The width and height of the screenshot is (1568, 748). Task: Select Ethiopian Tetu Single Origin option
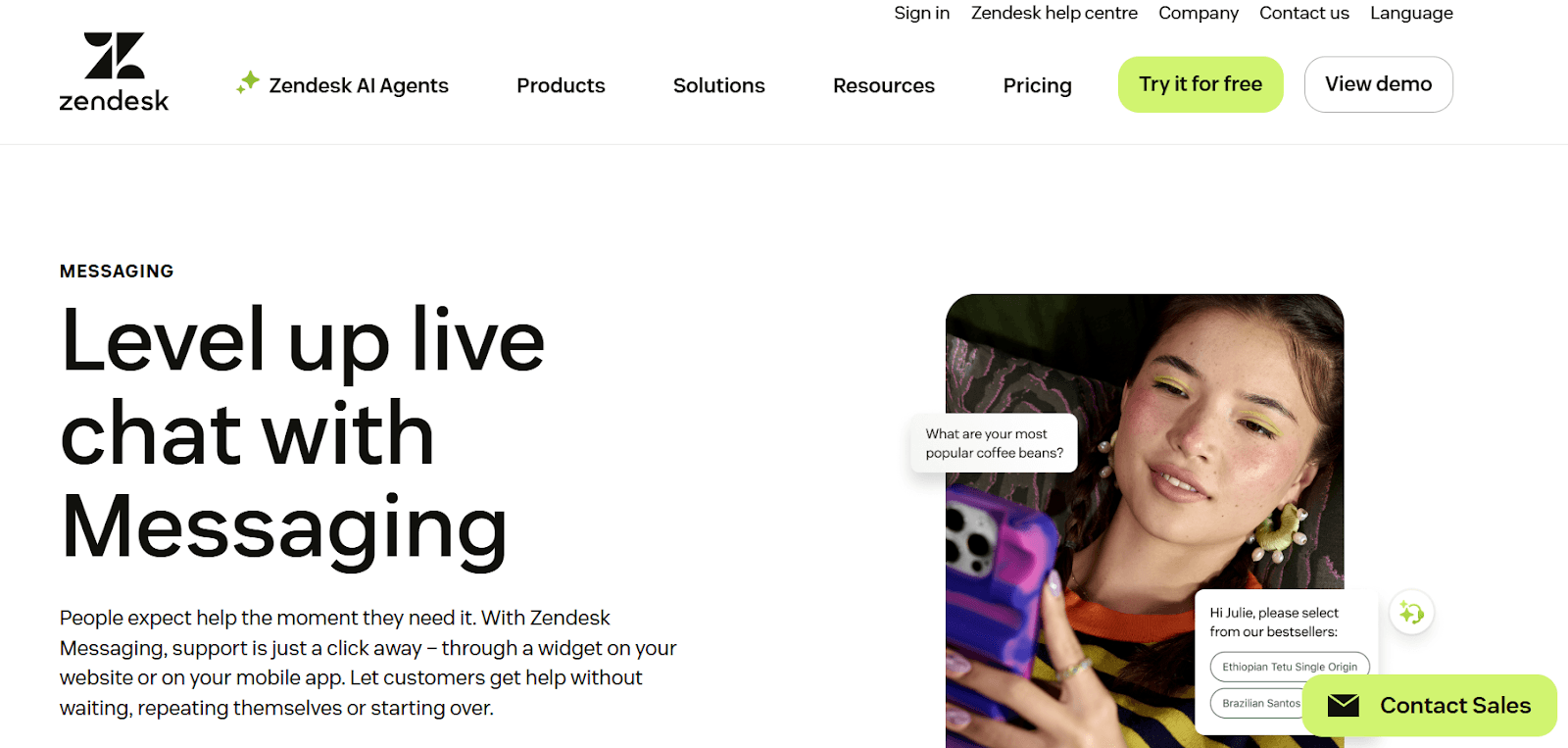pyautogui.click(x=1290, y=667)
